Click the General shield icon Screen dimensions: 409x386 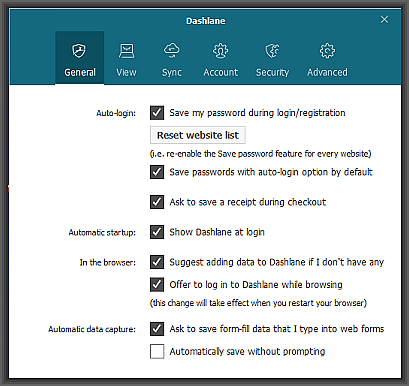79,51
